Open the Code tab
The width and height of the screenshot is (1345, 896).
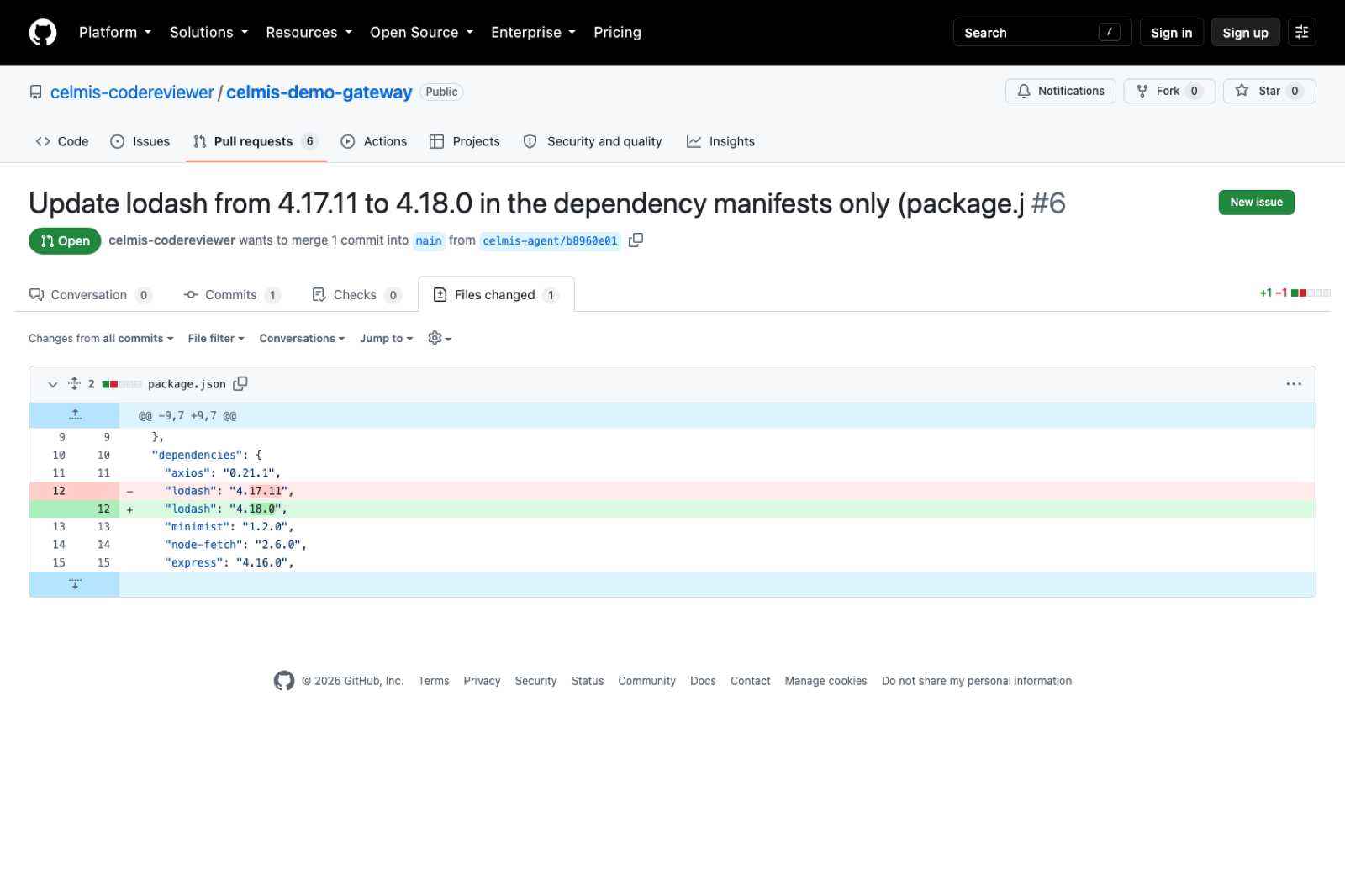point(62,141)
